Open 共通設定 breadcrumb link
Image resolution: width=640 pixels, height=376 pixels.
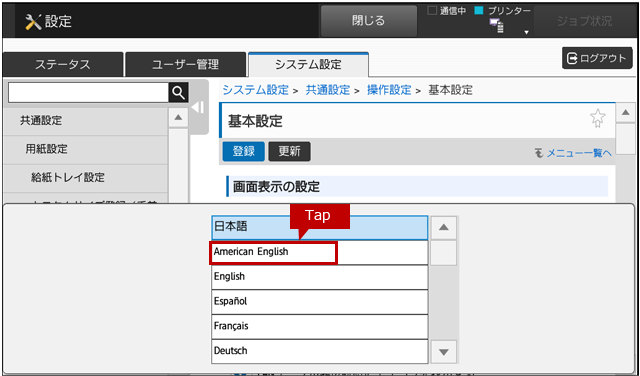[328, 90]
